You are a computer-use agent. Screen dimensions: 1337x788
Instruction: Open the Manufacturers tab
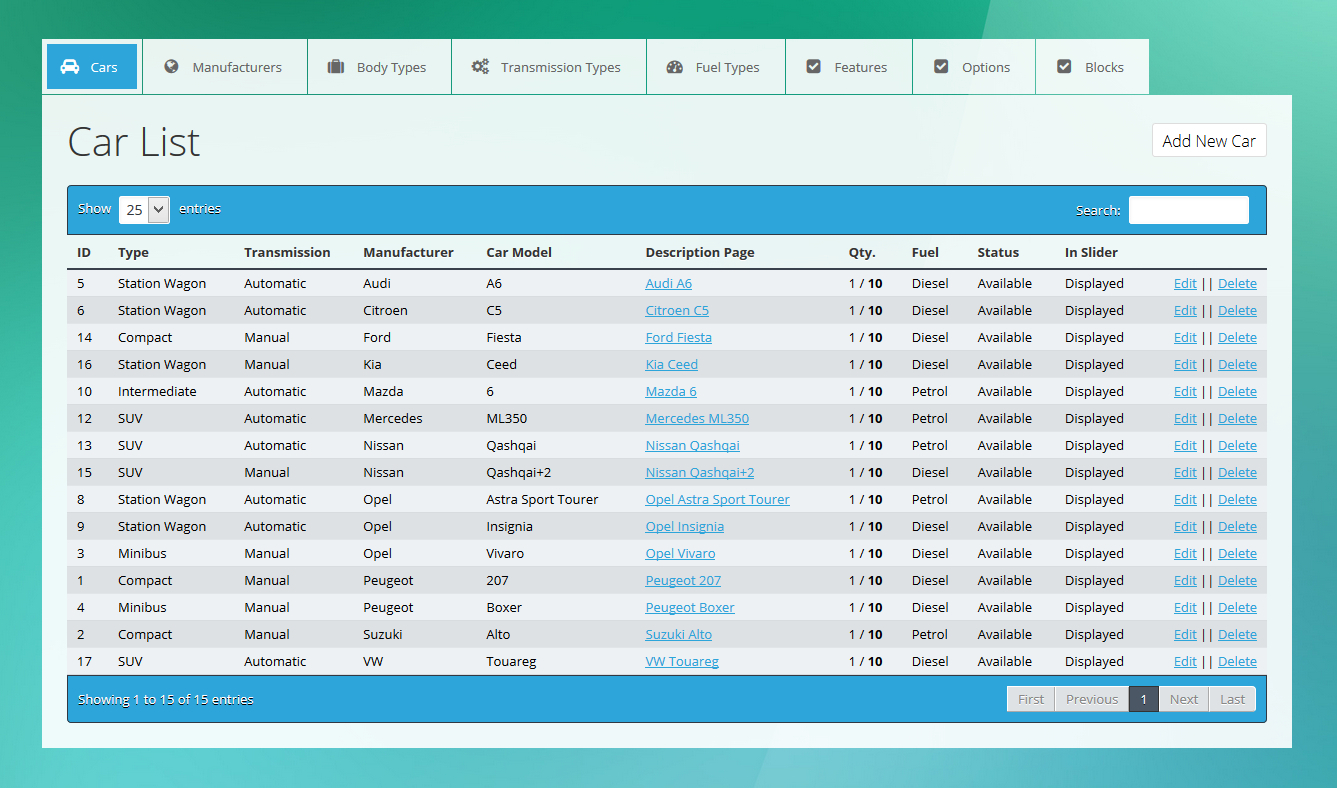tap(225, 67)
